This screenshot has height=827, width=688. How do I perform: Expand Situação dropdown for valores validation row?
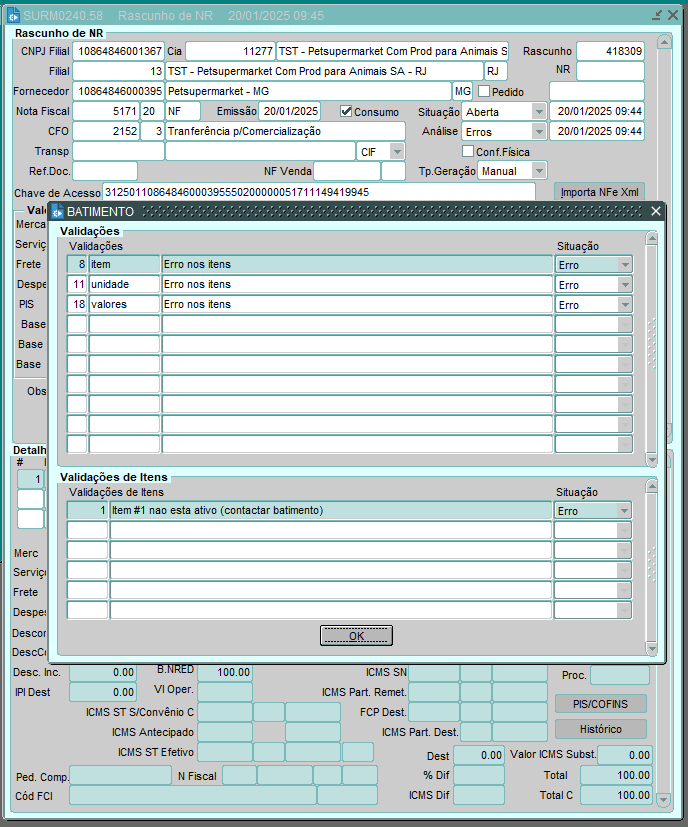pyautogui.click(x=625, y=305)
